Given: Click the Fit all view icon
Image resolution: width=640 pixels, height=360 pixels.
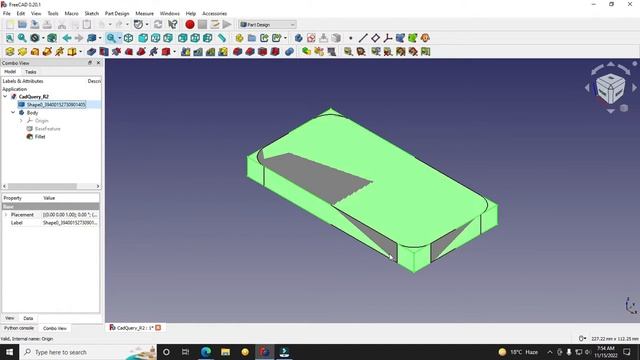Looking at the screenshot, I should coord(10,38).
